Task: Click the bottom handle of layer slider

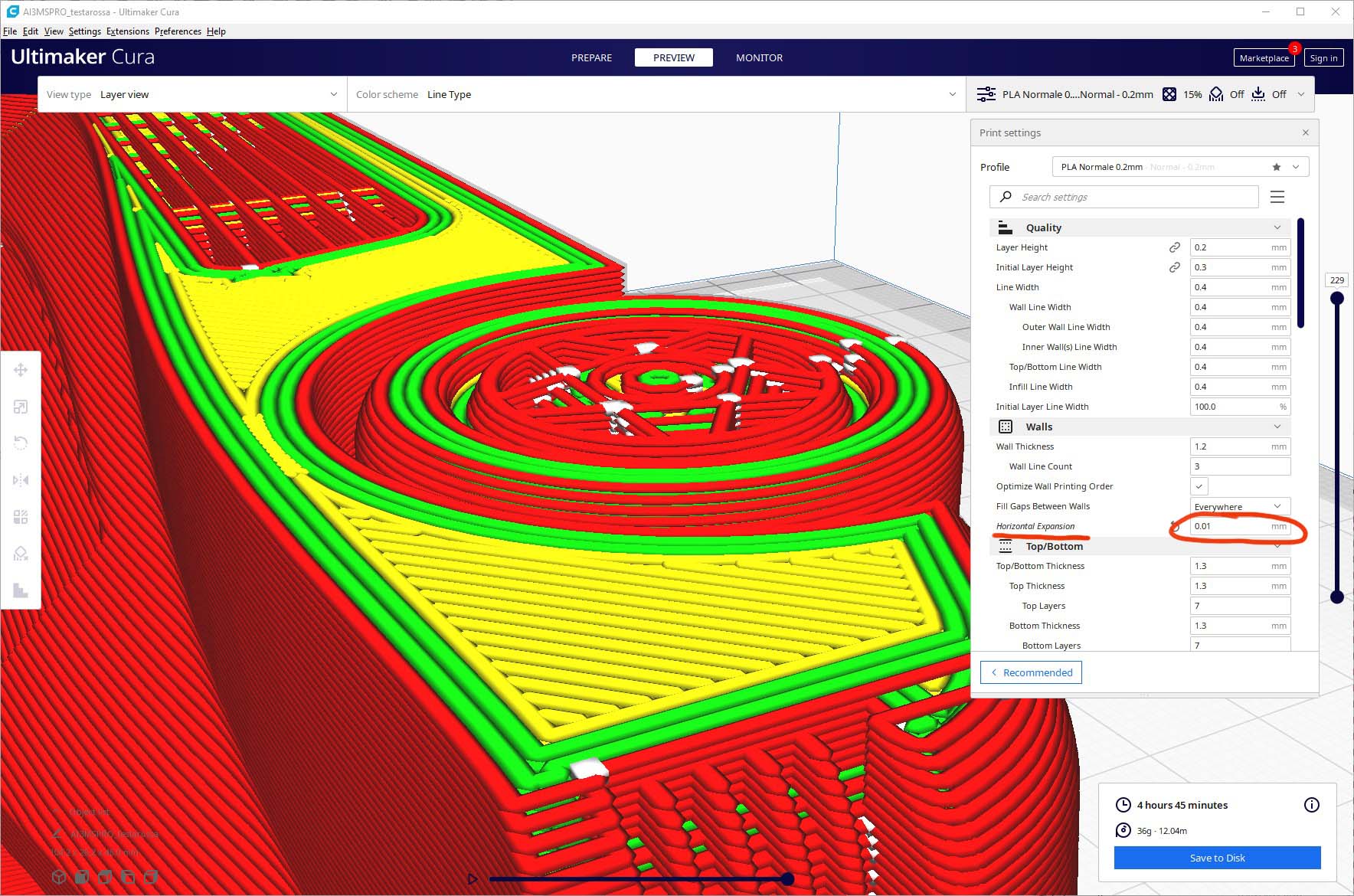Action: (1337, 597)
